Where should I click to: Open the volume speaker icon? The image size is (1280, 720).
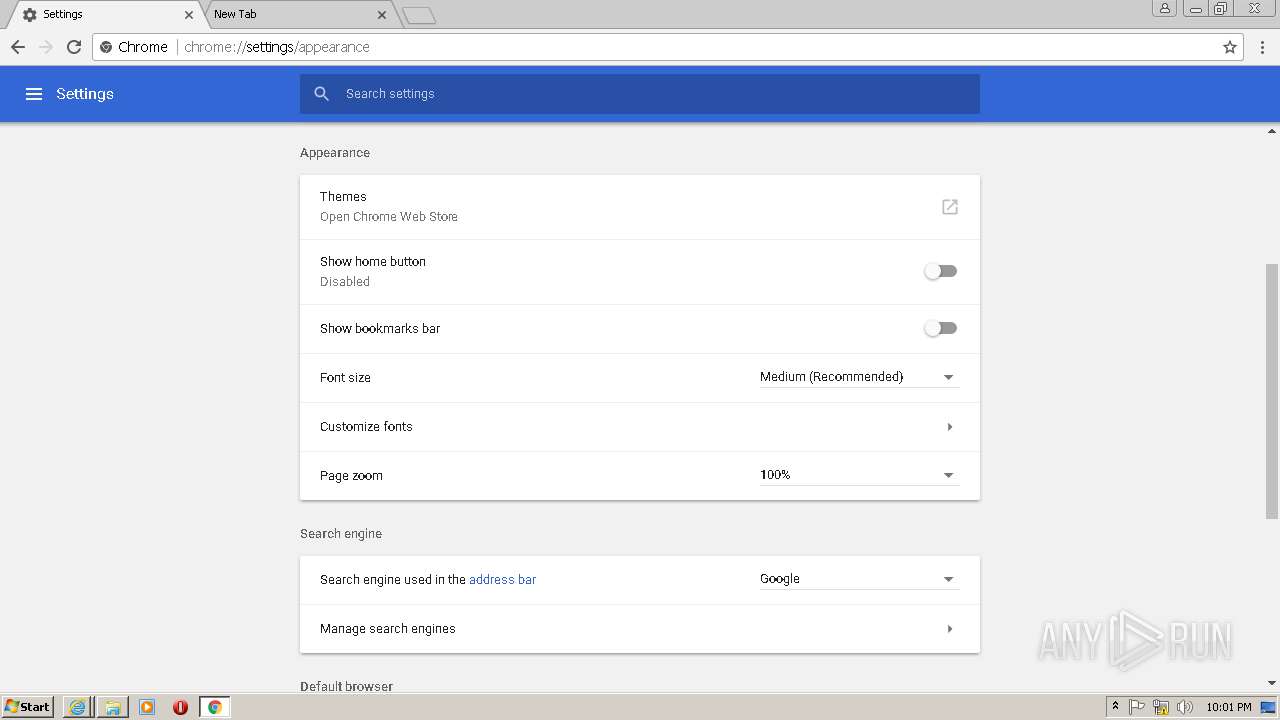[x=1185, y=707]
